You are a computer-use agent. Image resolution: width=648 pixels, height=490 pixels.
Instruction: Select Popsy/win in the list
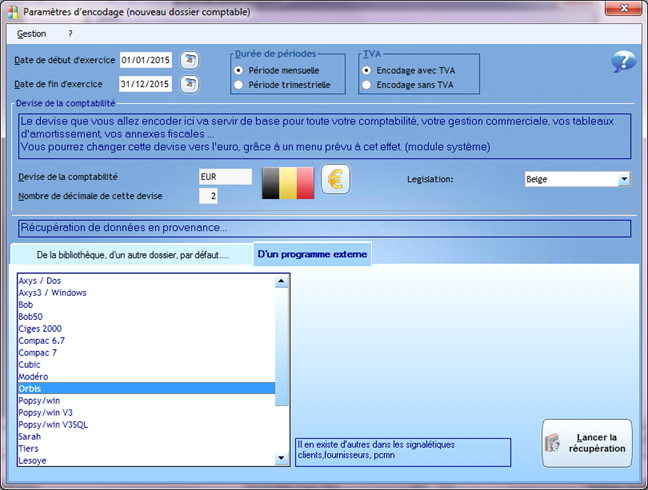pos(147,400)
